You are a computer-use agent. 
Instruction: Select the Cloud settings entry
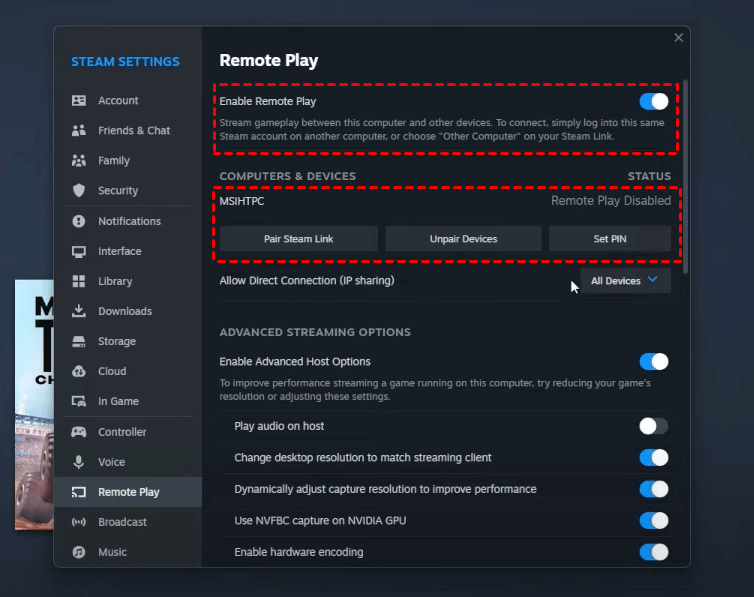pyautogui.click(x=128, y=371)
